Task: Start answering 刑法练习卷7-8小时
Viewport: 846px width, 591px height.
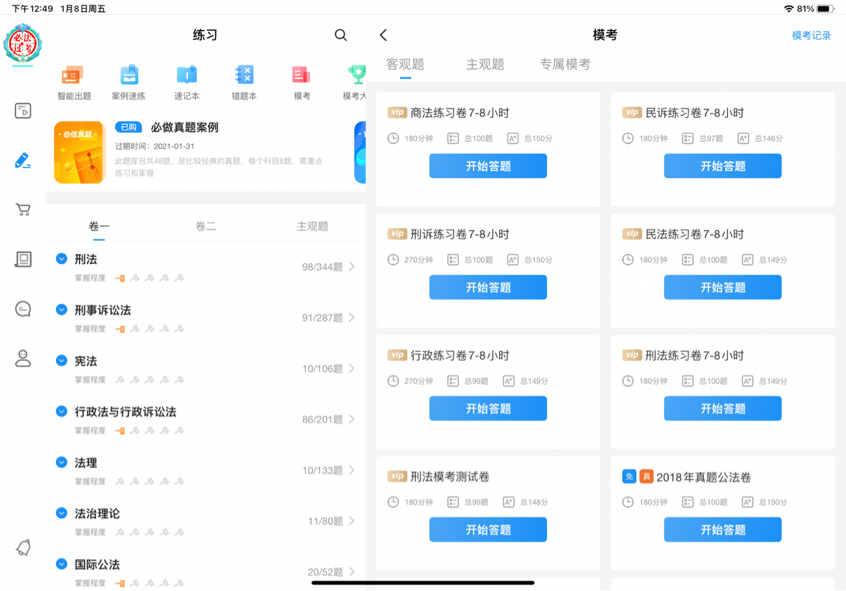Action: tap(722, 409)
